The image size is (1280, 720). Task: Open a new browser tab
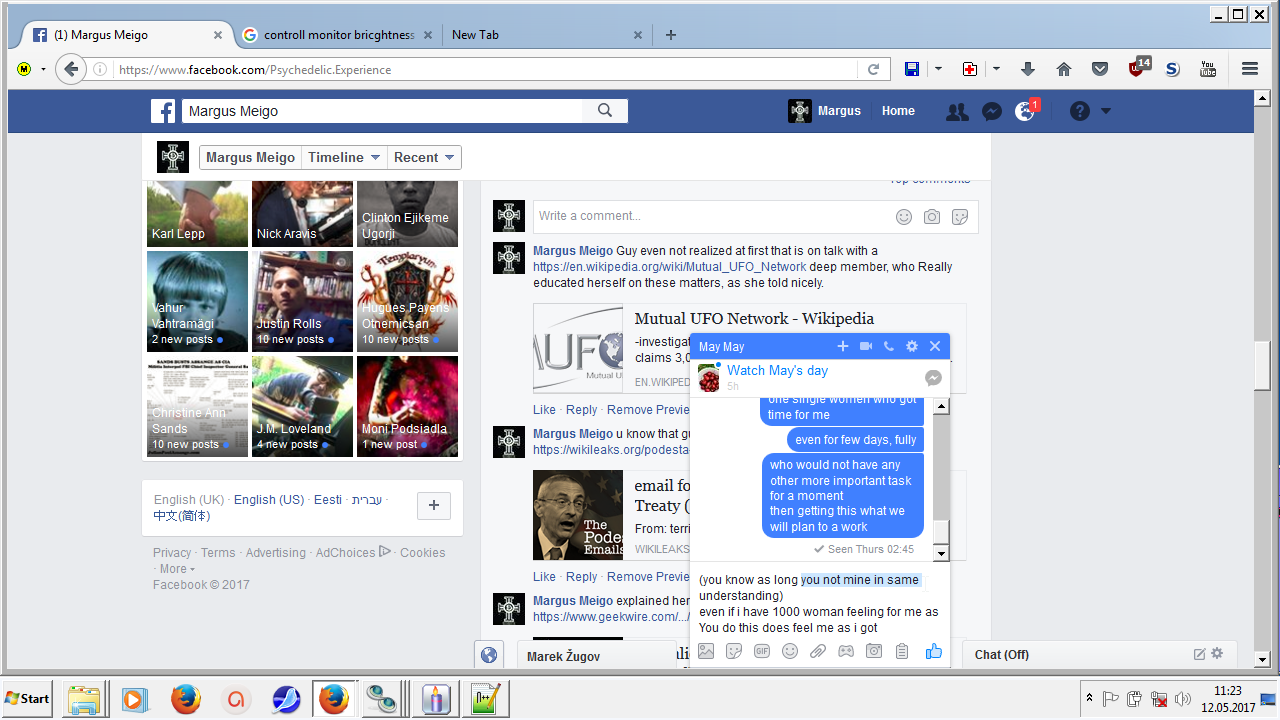[671, 34]
